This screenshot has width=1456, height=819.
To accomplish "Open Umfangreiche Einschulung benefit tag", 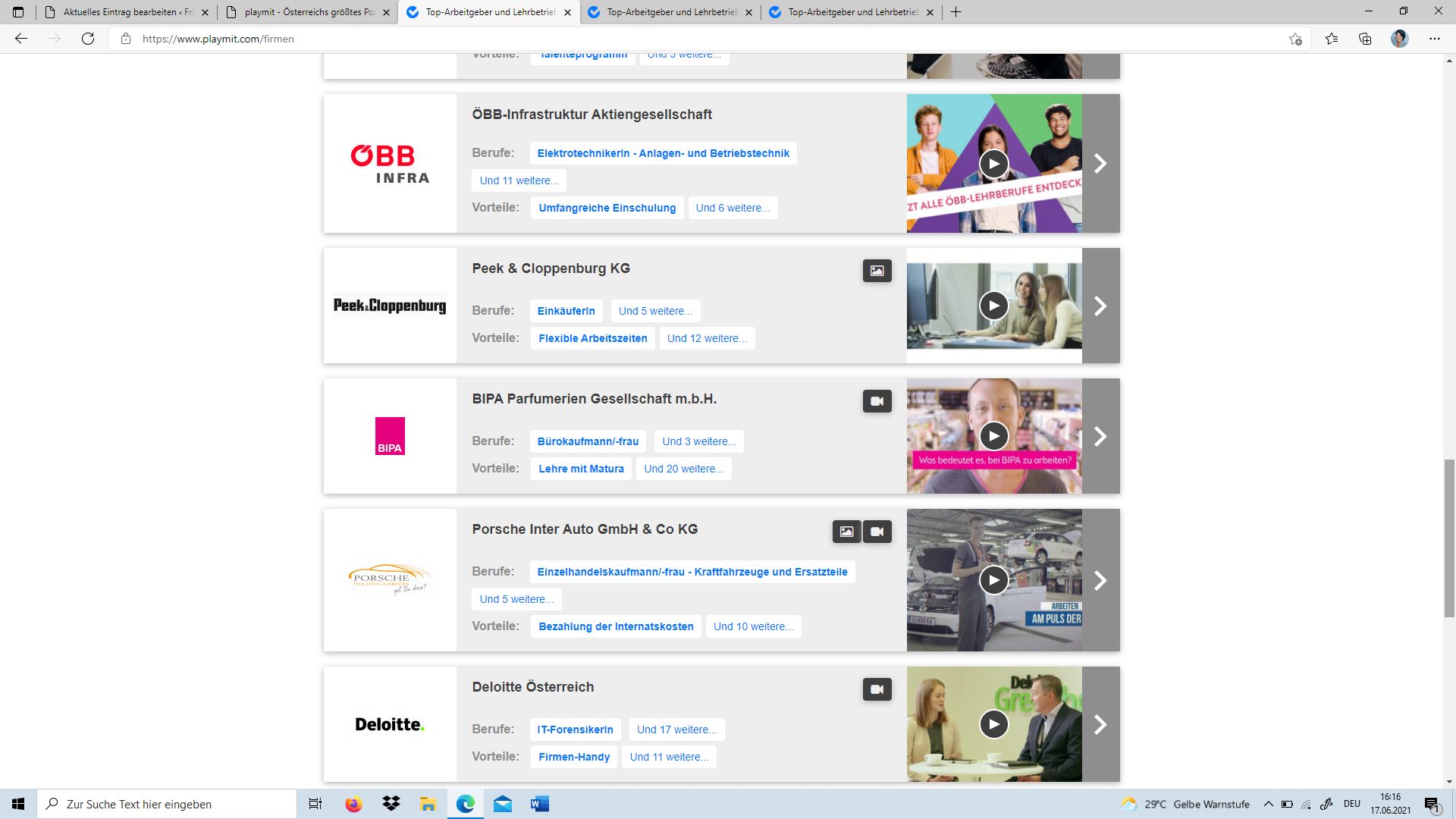I will coord(607,208).
